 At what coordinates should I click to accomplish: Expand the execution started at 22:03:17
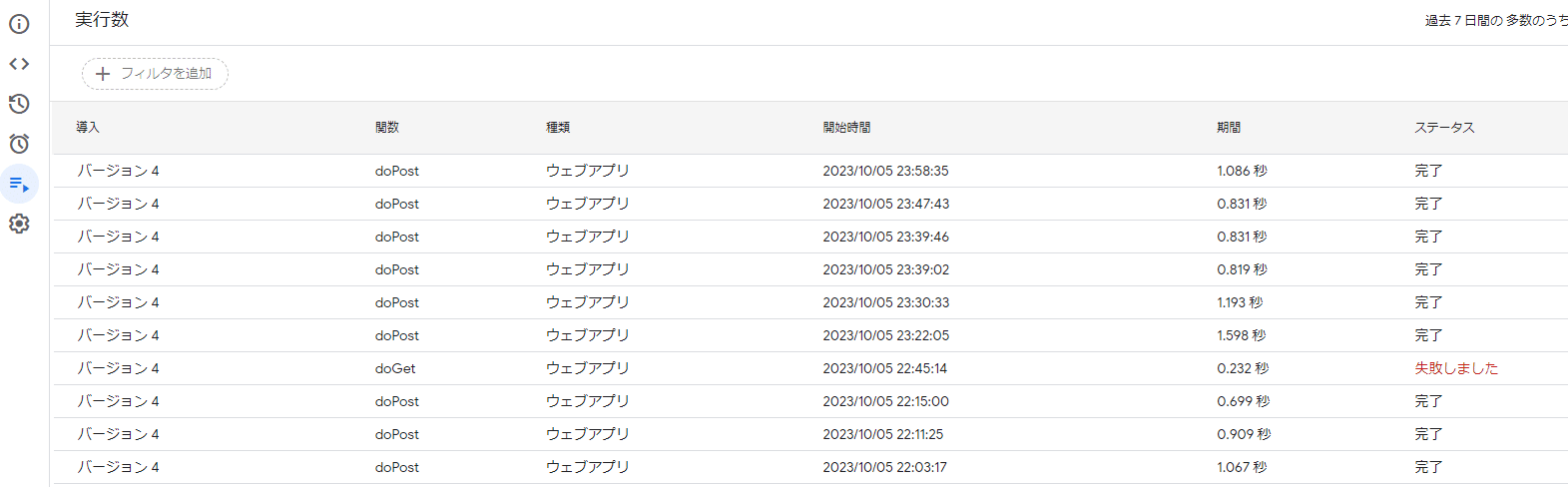pos(884,467)
